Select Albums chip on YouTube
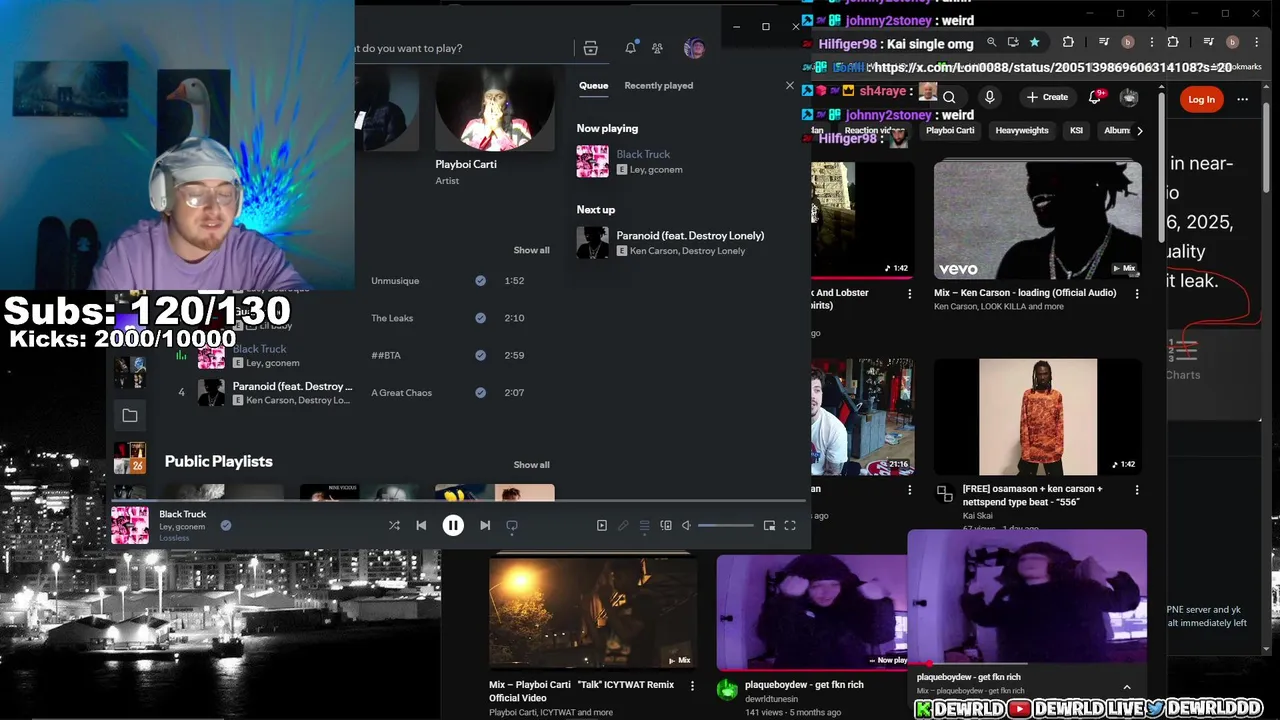The image size is (1280, 720). point(1114,131)
